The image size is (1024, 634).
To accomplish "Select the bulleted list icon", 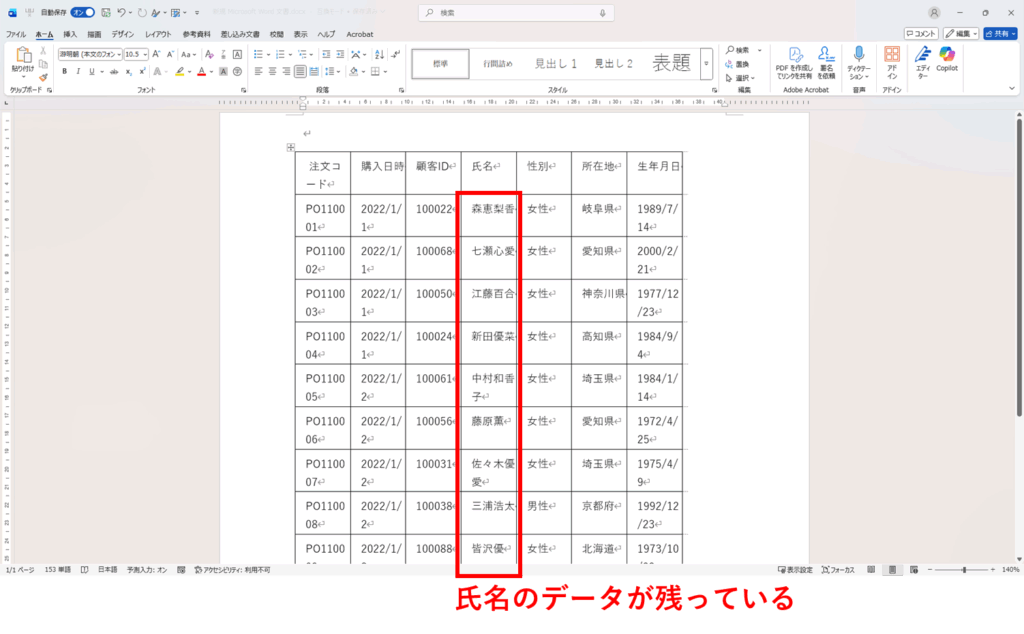I will [x=257, y=54].
